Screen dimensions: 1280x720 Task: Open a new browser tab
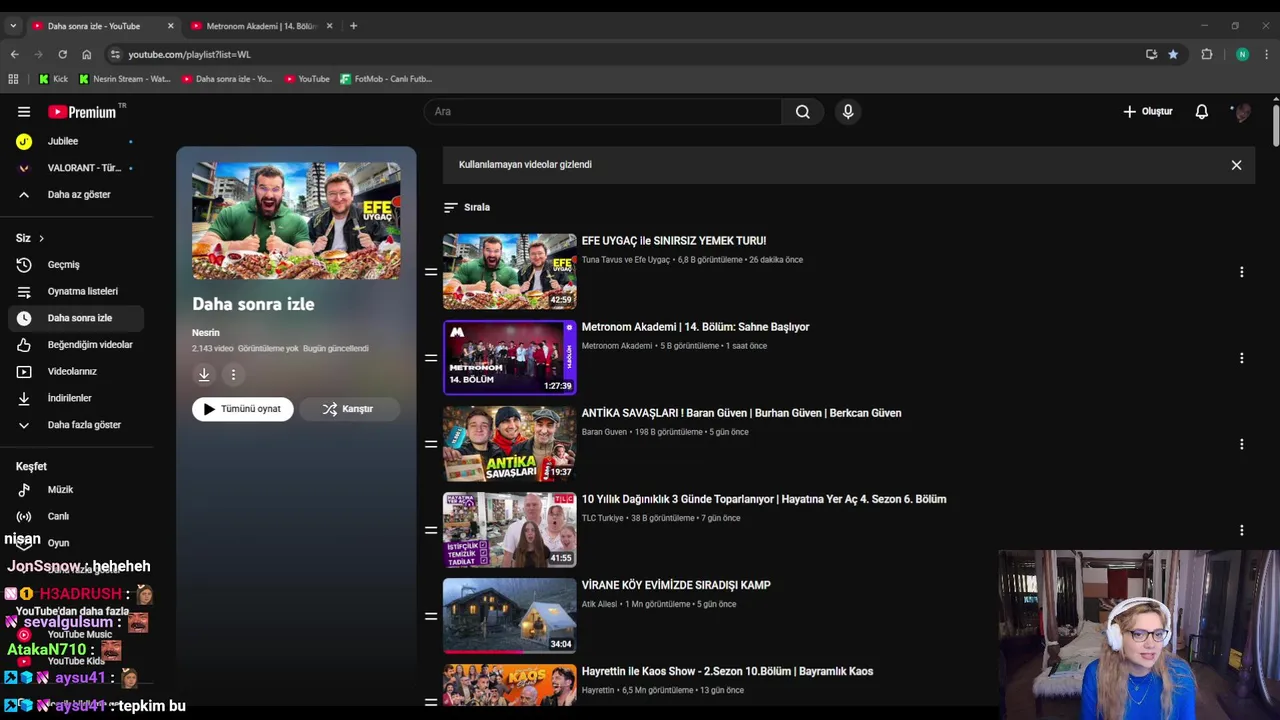353,26
